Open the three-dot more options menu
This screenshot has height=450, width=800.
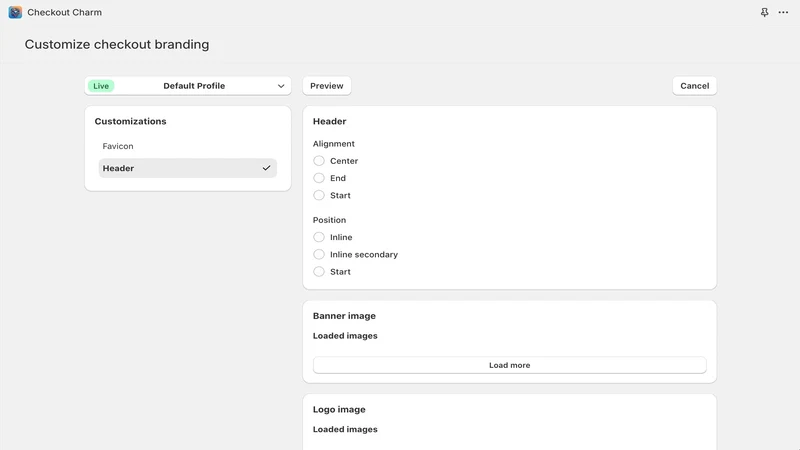click(783, 12)
